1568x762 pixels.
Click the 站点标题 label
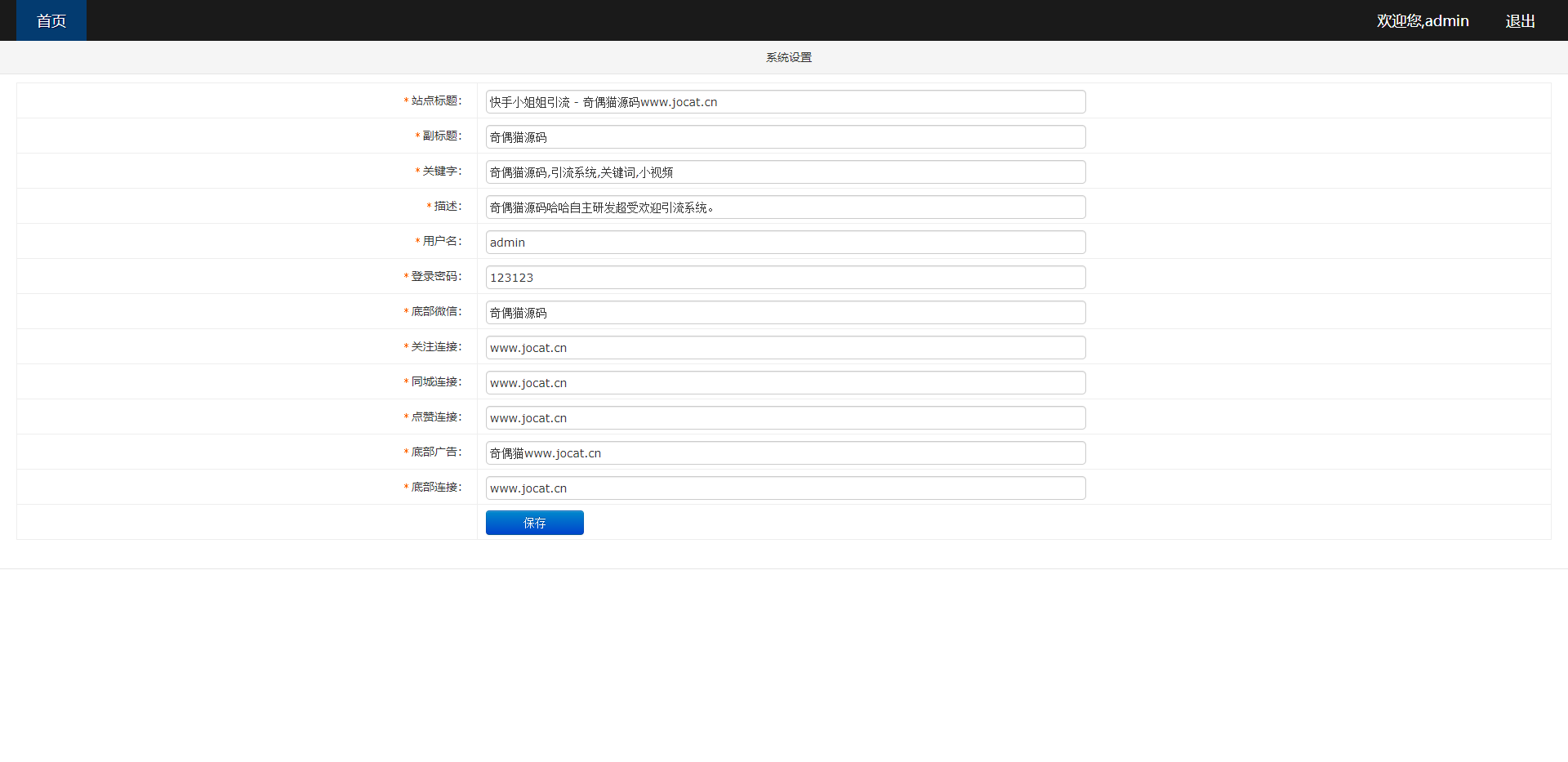tap(436, 100)
